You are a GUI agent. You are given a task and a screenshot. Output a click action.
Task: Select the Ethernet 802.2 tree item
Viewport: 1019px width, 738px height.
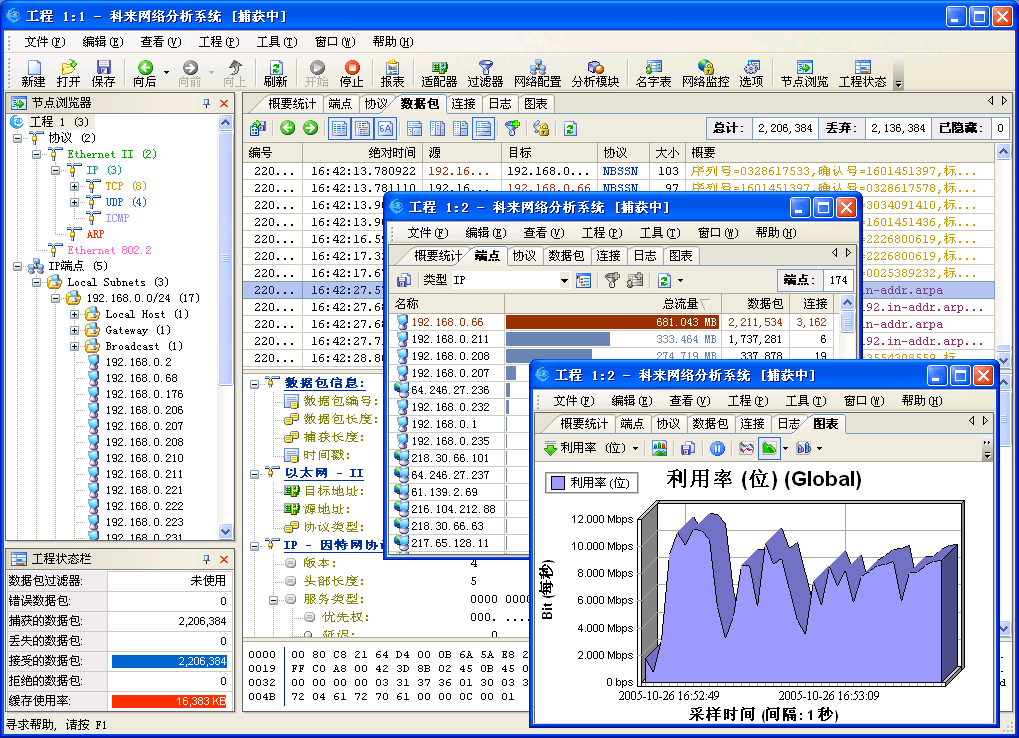109,250
